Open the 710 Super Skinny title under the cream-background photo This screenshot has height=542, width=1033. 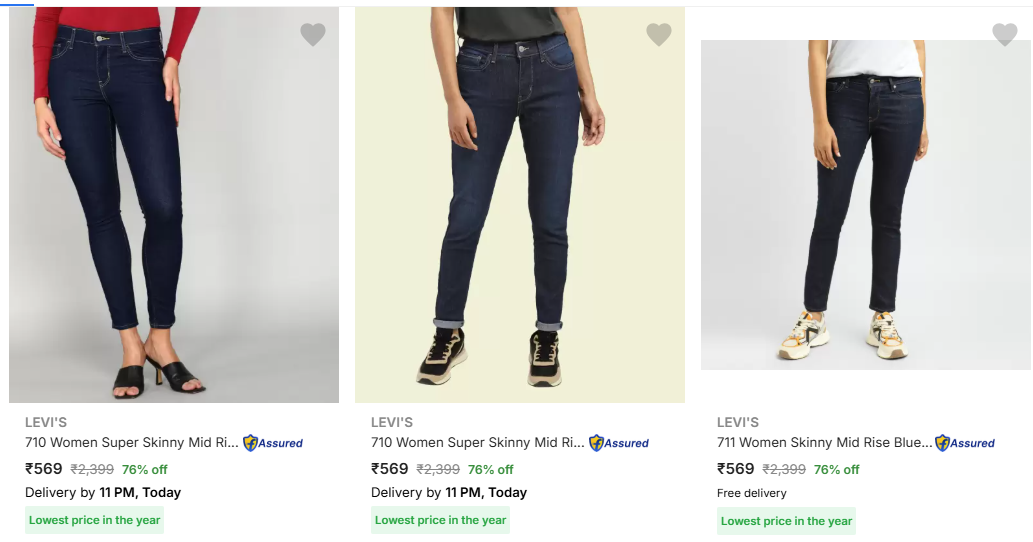477,443
